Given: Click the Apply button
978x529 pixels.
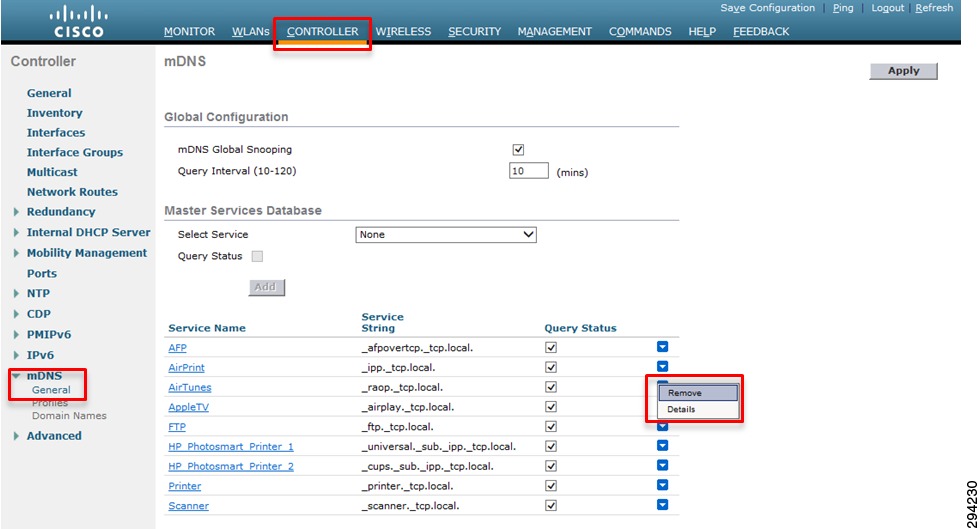Looking at the screenshot, I should coord(903,70).
